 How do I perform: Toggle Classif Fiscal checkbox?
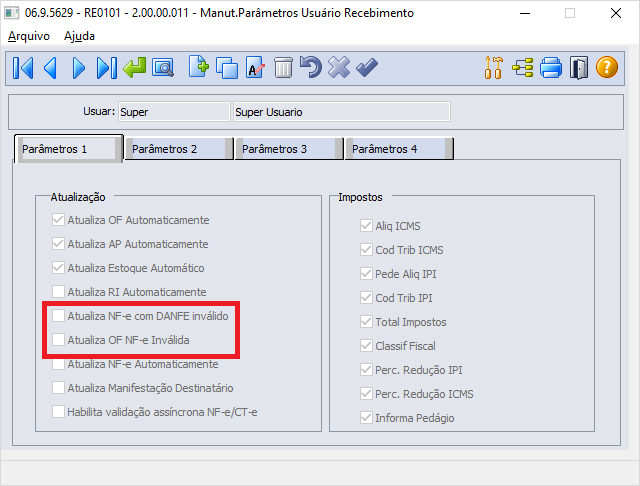click(366, 346)
